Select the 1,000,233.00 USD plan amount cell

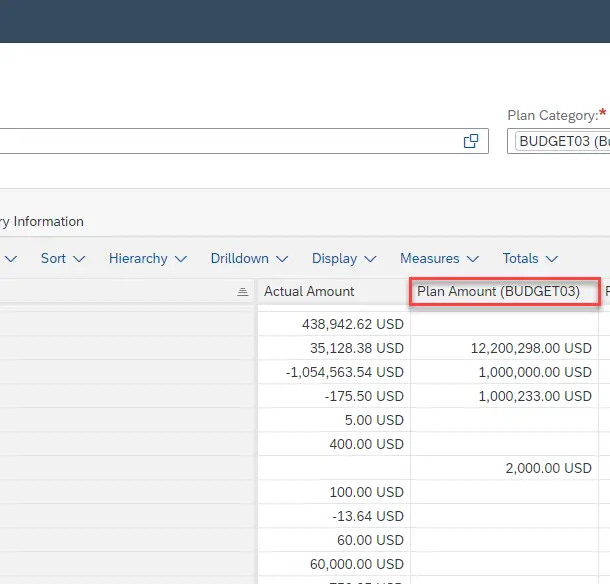coord(504,396)
